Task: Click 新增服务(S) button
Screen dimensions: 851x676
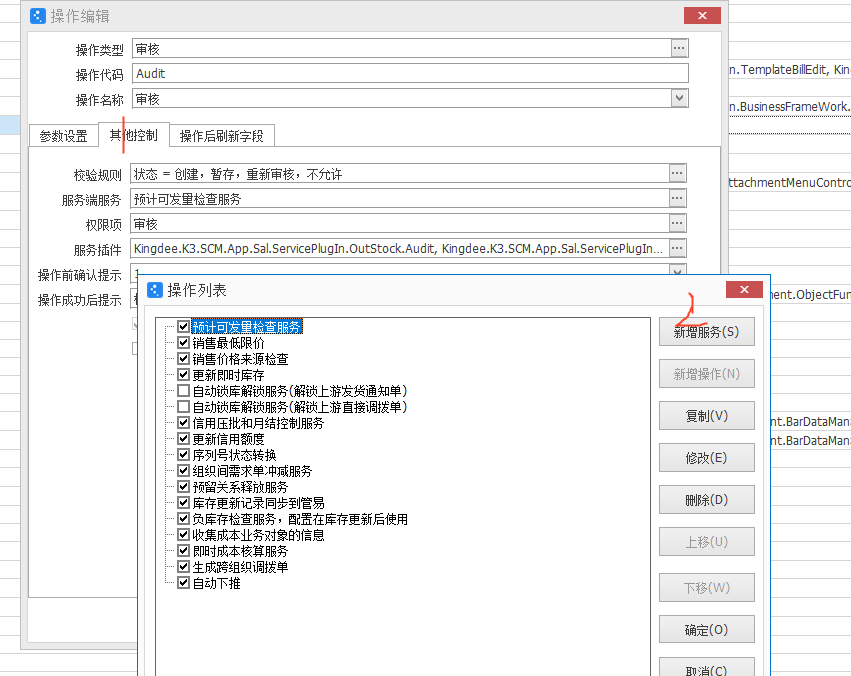Action: click(706, 332)
